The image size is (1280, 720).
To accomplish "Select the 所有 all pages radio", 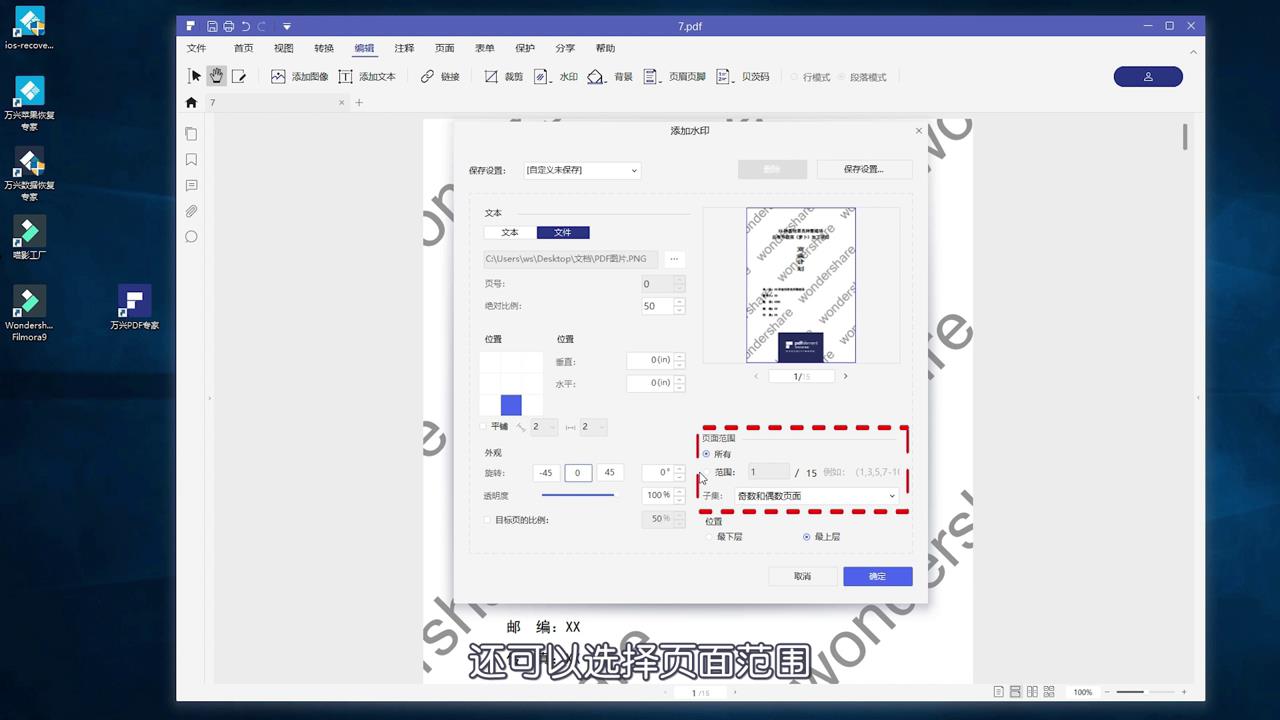I will click(x=706, y=454).
